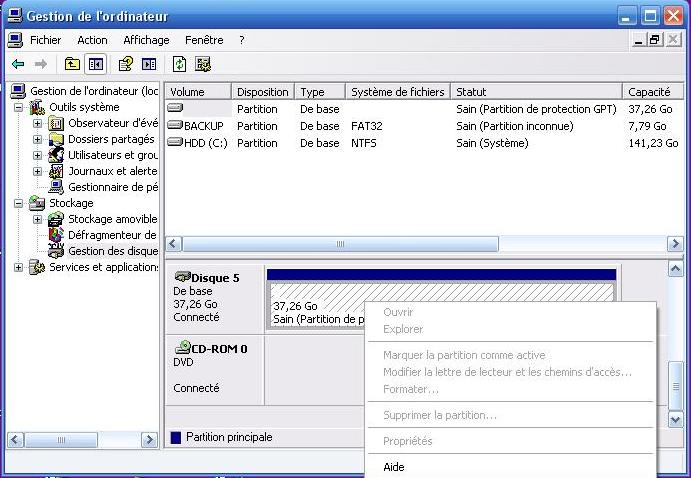Select the 37,26 Go hatched partition block
Screen dimensions: 691x478
(442, 304)
